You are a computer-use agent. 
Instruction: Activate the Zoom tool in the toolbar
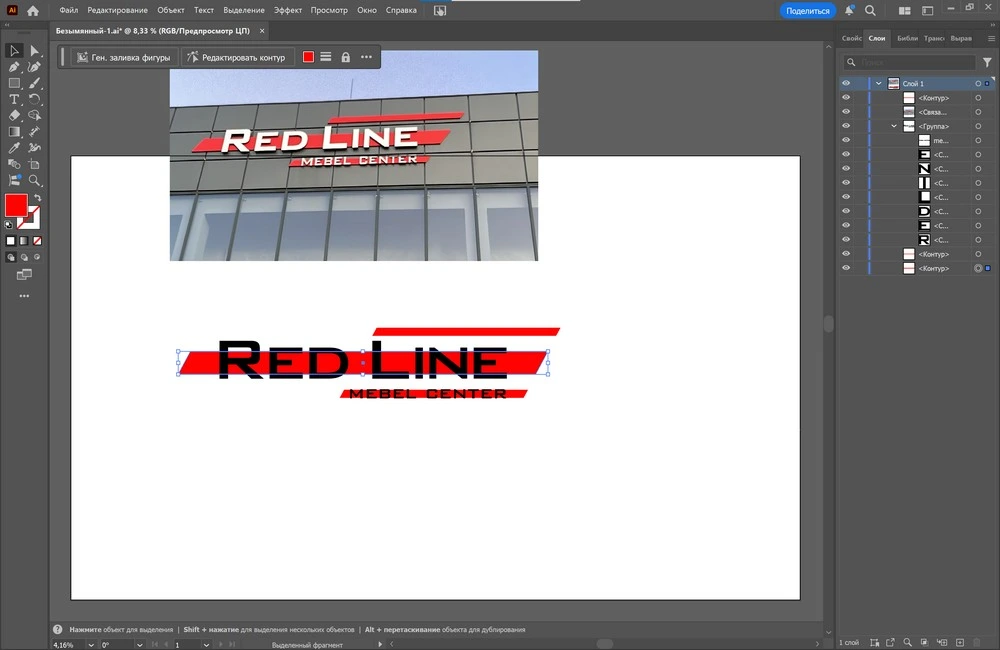[x=35, y=181]
